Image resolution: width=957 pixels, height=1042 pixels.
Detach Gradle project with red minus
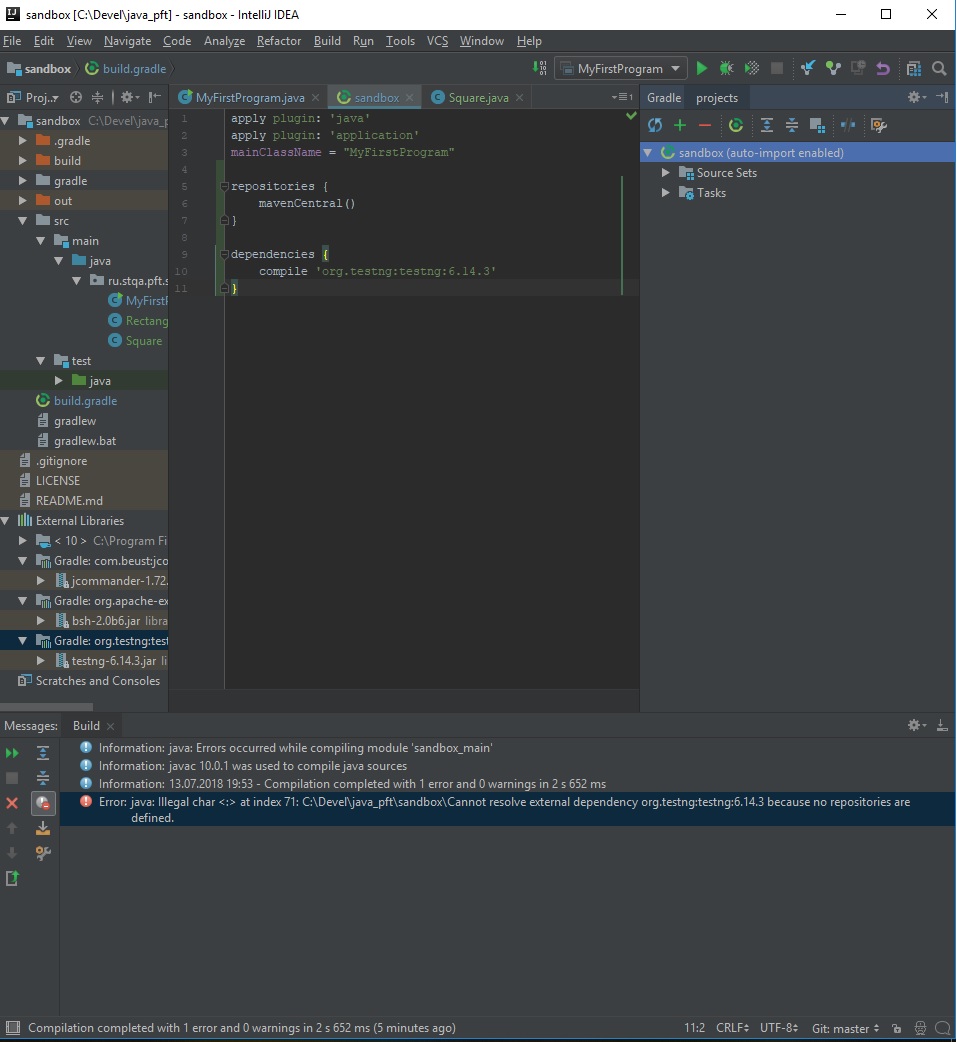point(705,125)
